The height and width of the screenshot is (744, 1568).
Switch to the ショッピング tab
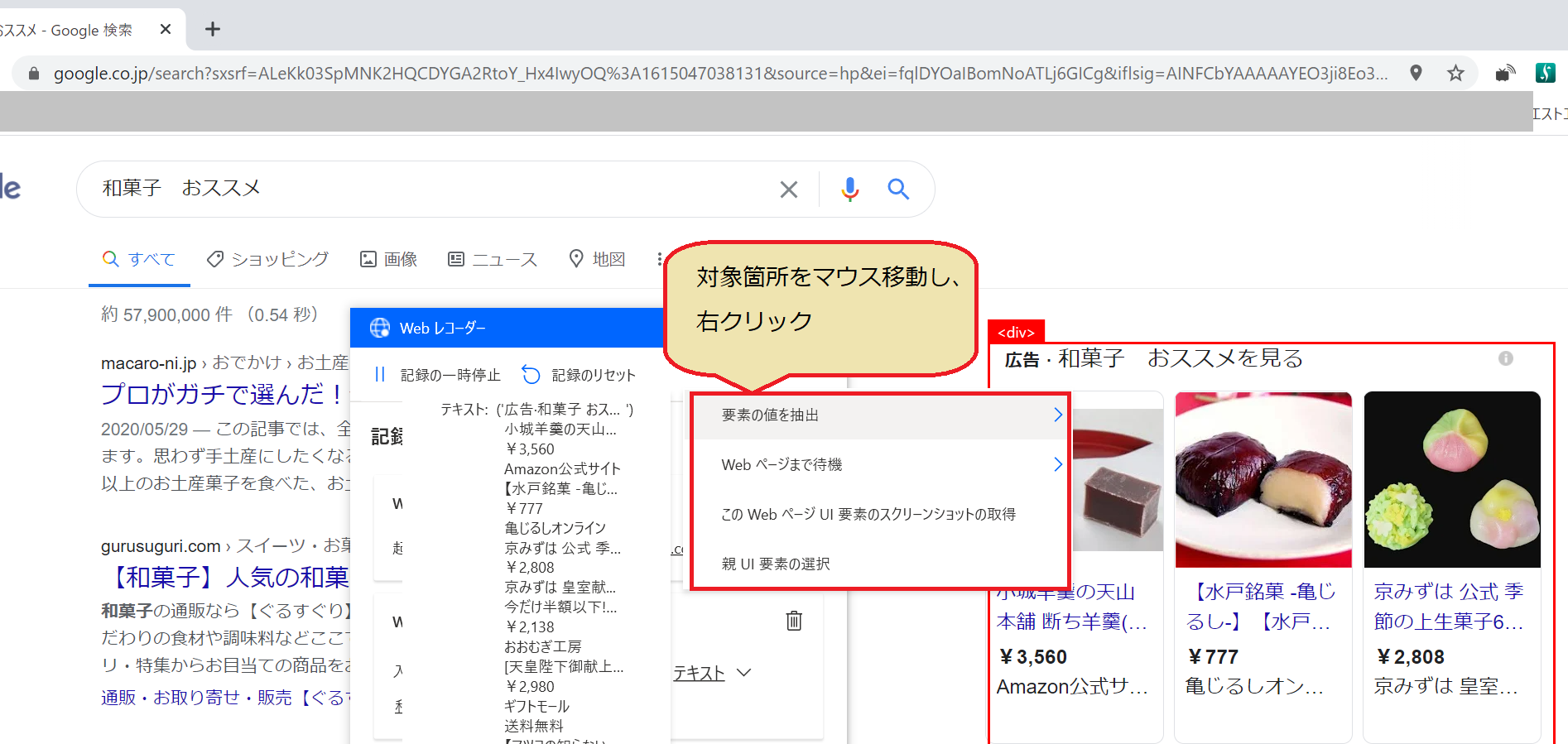267,260
